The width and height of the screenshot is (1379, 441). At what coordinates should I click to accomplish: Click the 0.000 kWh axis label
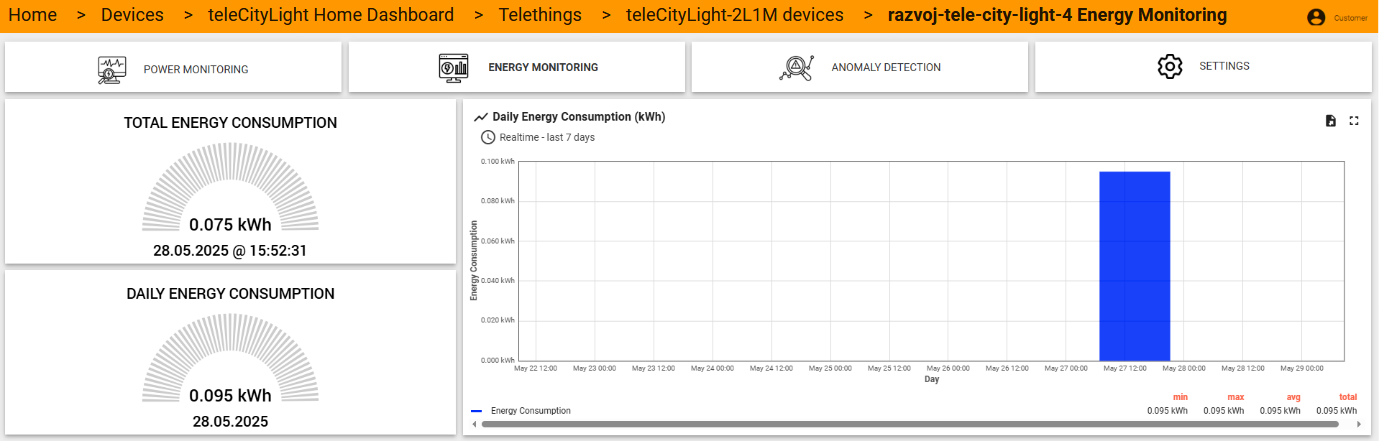[498, 360]
